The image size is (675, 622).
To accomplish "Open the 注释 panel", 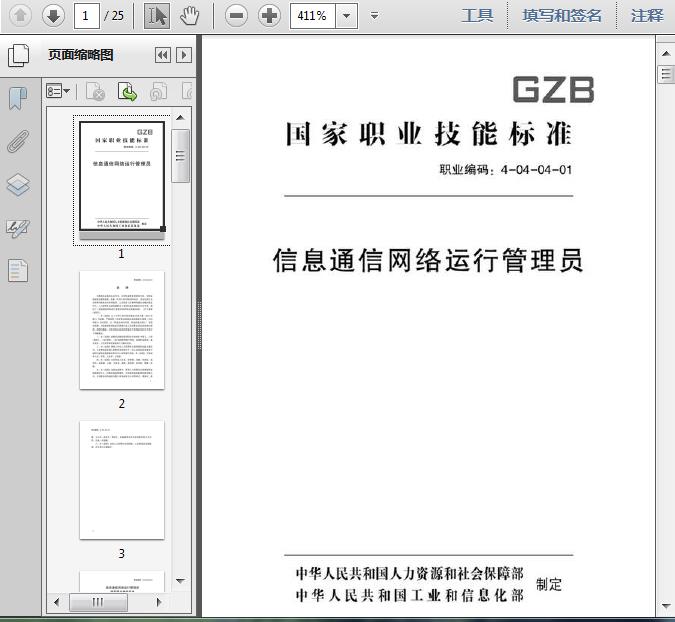I will (647, 16).
